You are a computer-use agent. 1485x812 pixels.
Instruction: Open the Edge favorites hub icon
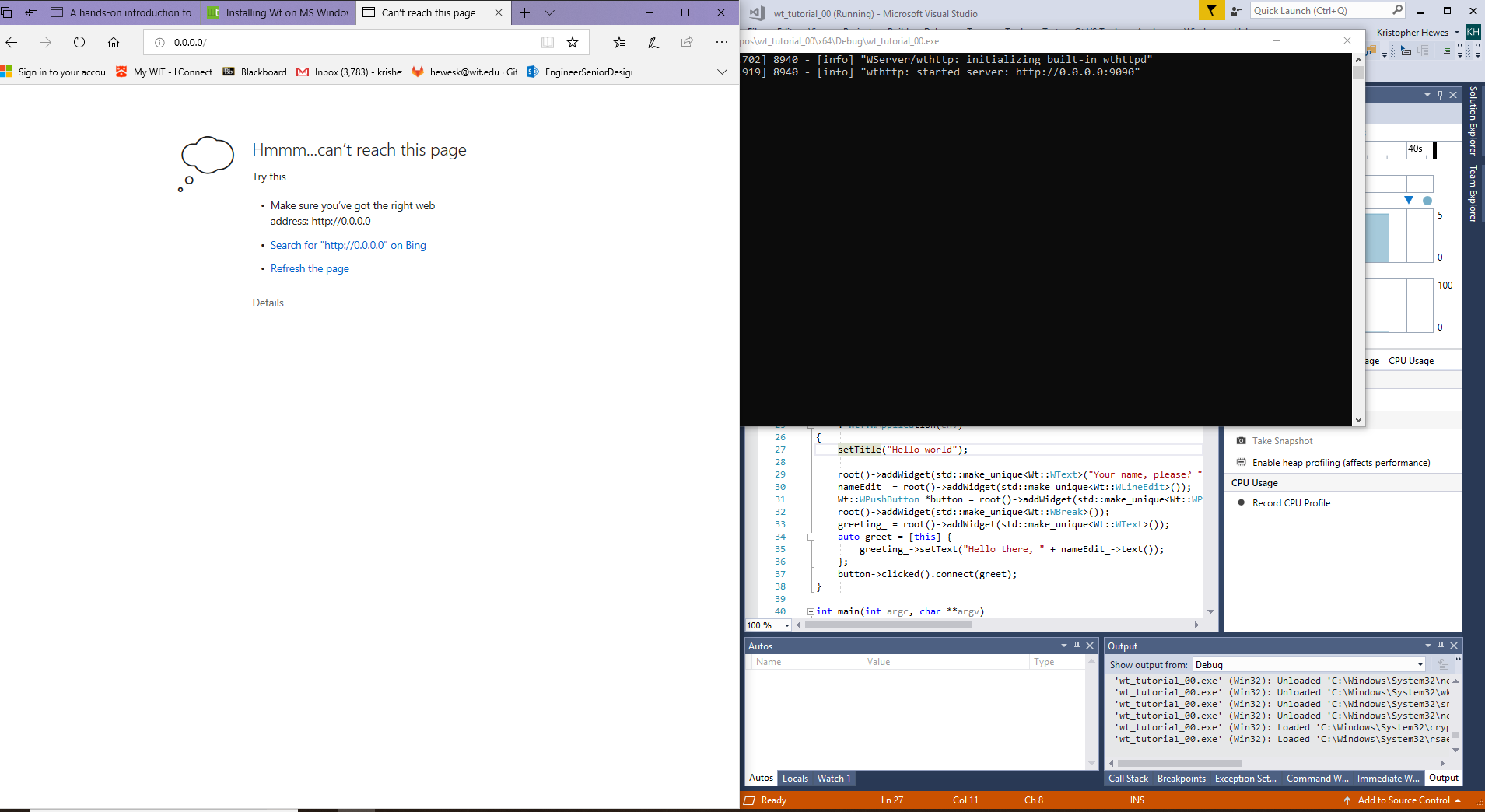619,42
